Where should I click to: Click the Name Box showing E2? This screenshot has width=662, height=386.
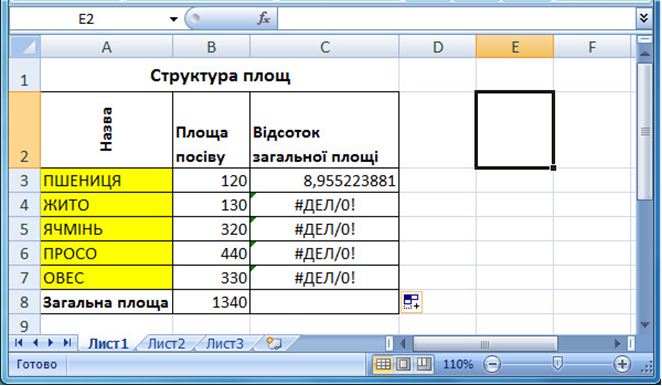pyautogui.click(x=87, y=19)
